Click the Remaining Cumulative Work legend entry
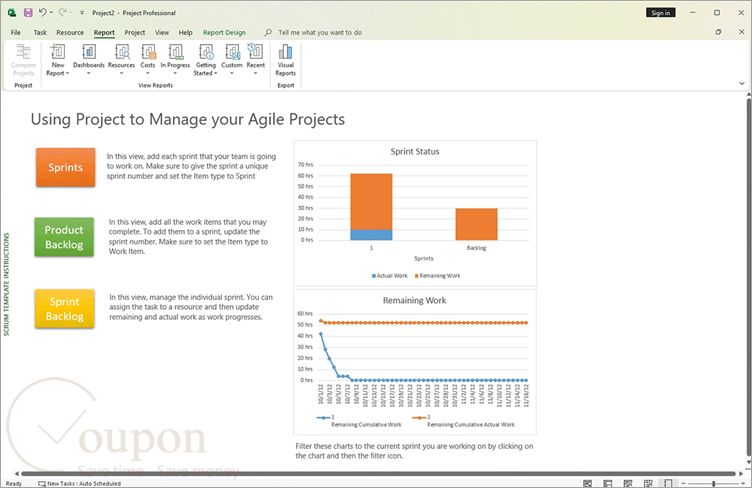 [x=360, y=421]
